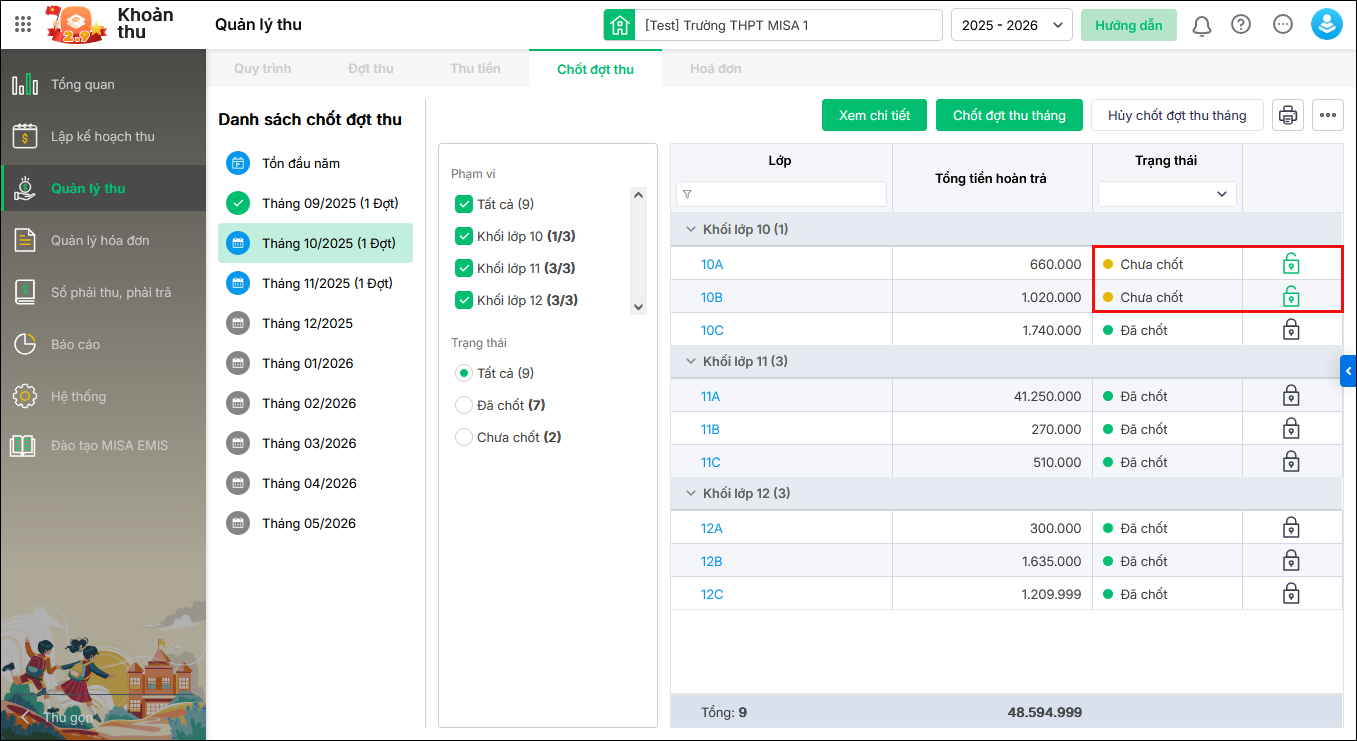The width and height of the screenshot is (1357, 741).
Task: Open Quản lý hóa đơn in sidebar
Action: 100,240
